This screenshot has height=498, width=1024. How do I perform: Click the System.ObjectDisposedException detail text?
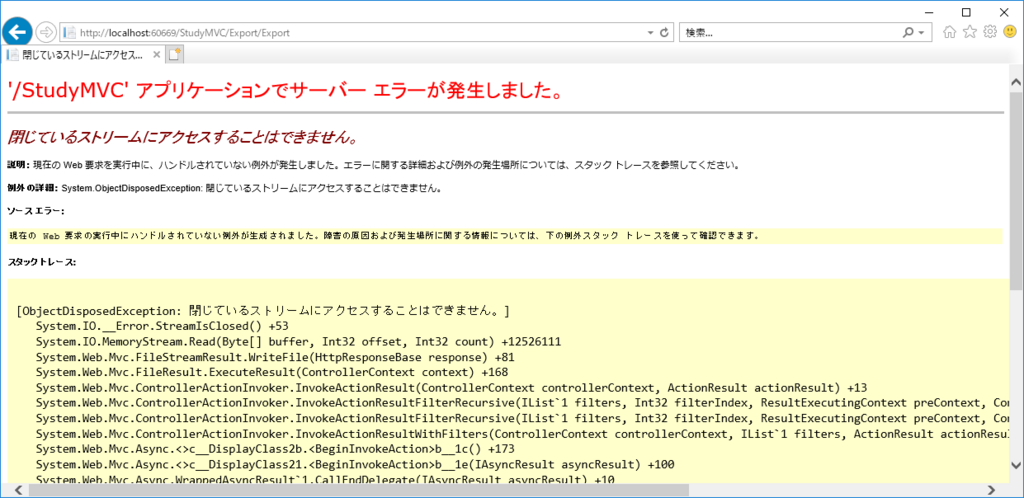coord(251,189)
